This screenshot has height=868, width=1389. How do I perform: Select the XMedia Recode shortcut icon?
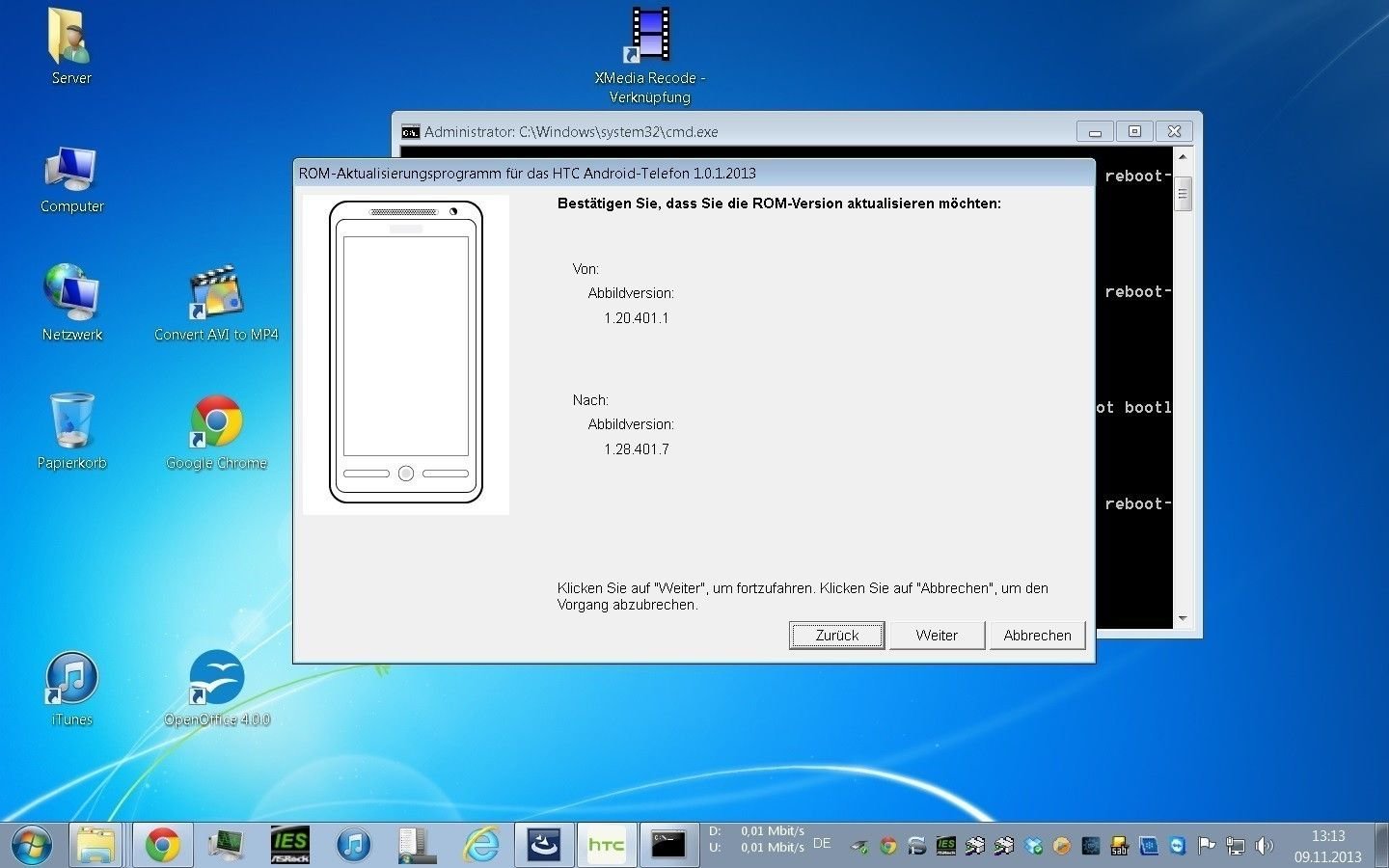tap(650, 56)
